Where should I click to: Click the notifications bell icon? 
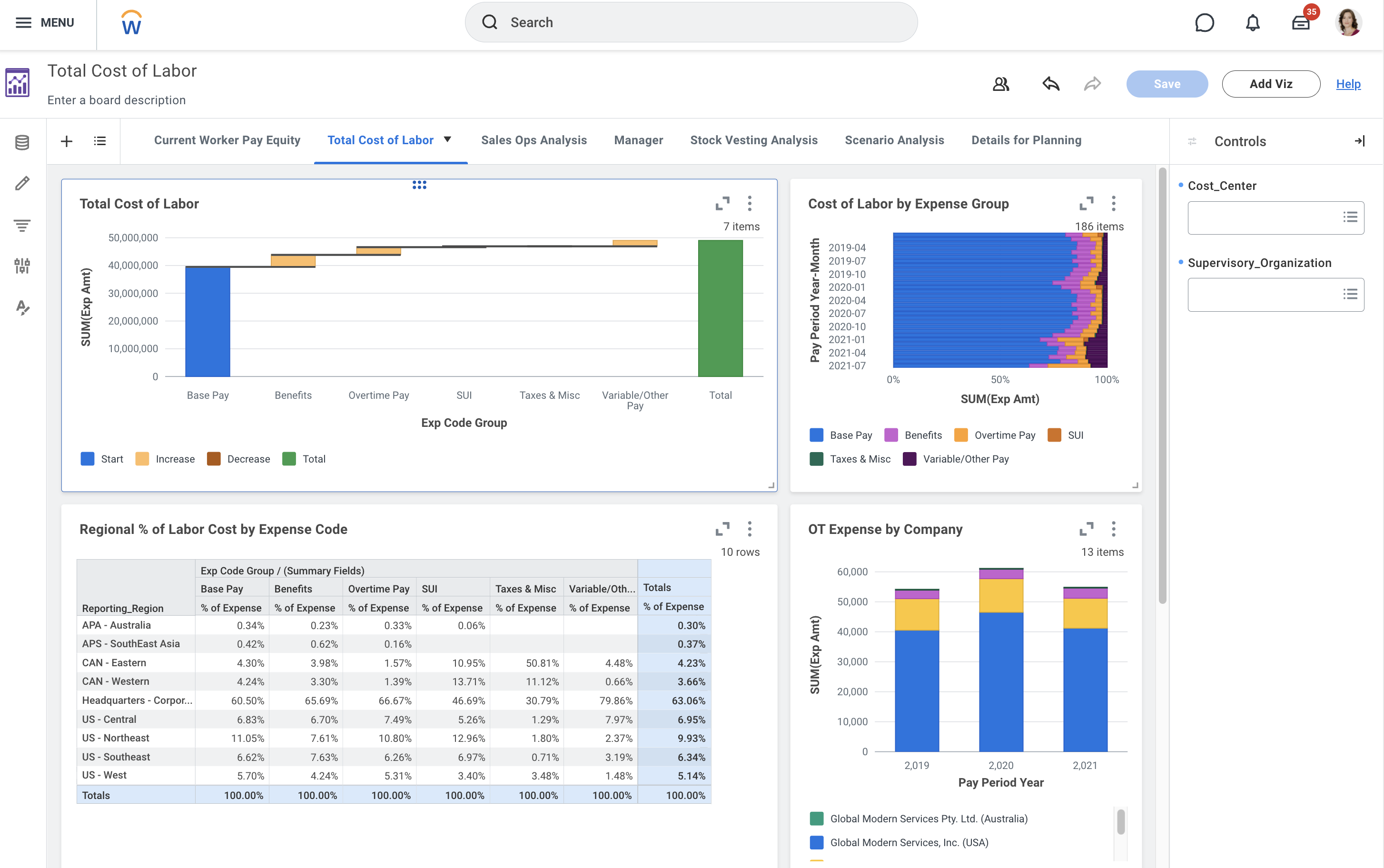[x=1253, y=23]
